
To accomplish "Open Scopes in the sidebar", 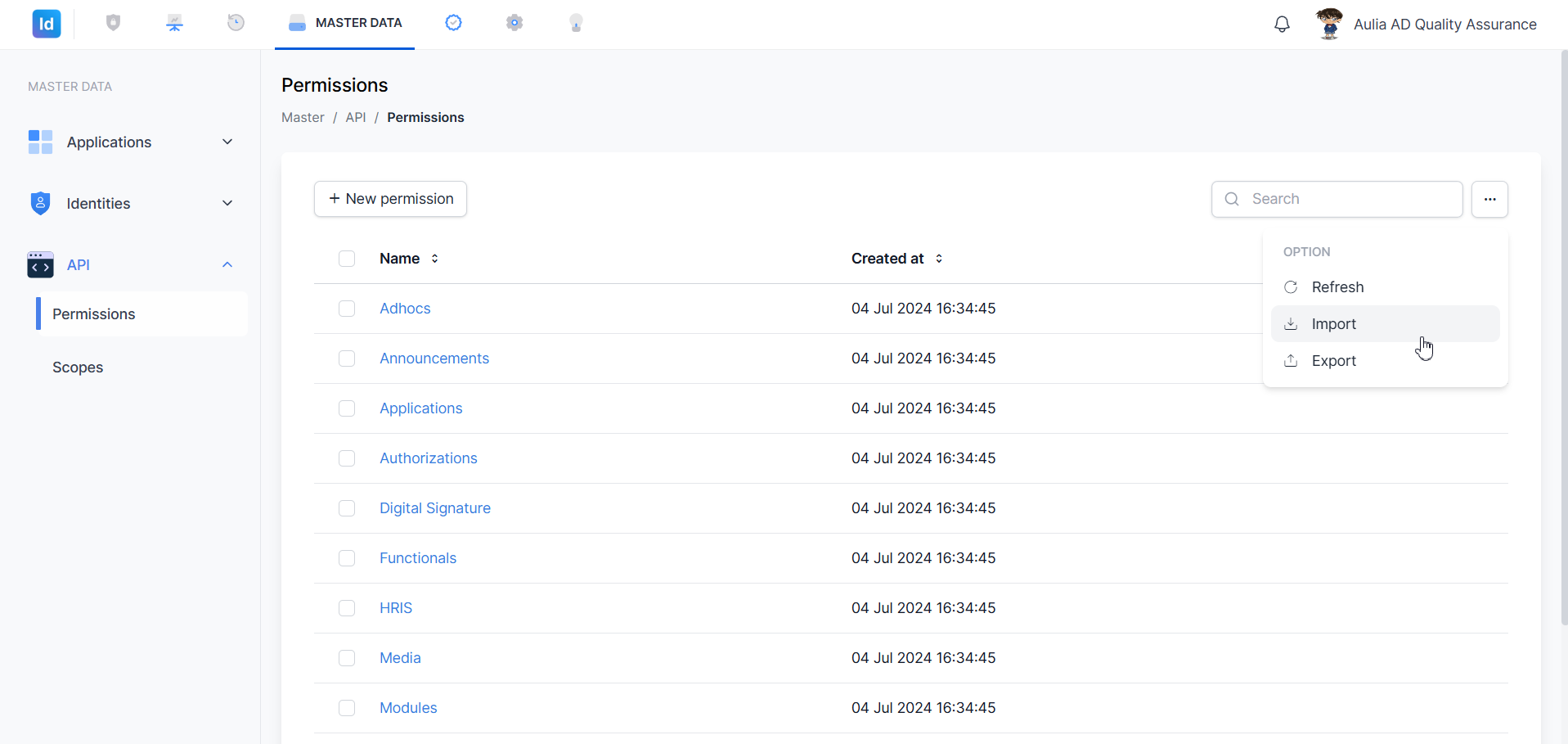I will point(78,367).
